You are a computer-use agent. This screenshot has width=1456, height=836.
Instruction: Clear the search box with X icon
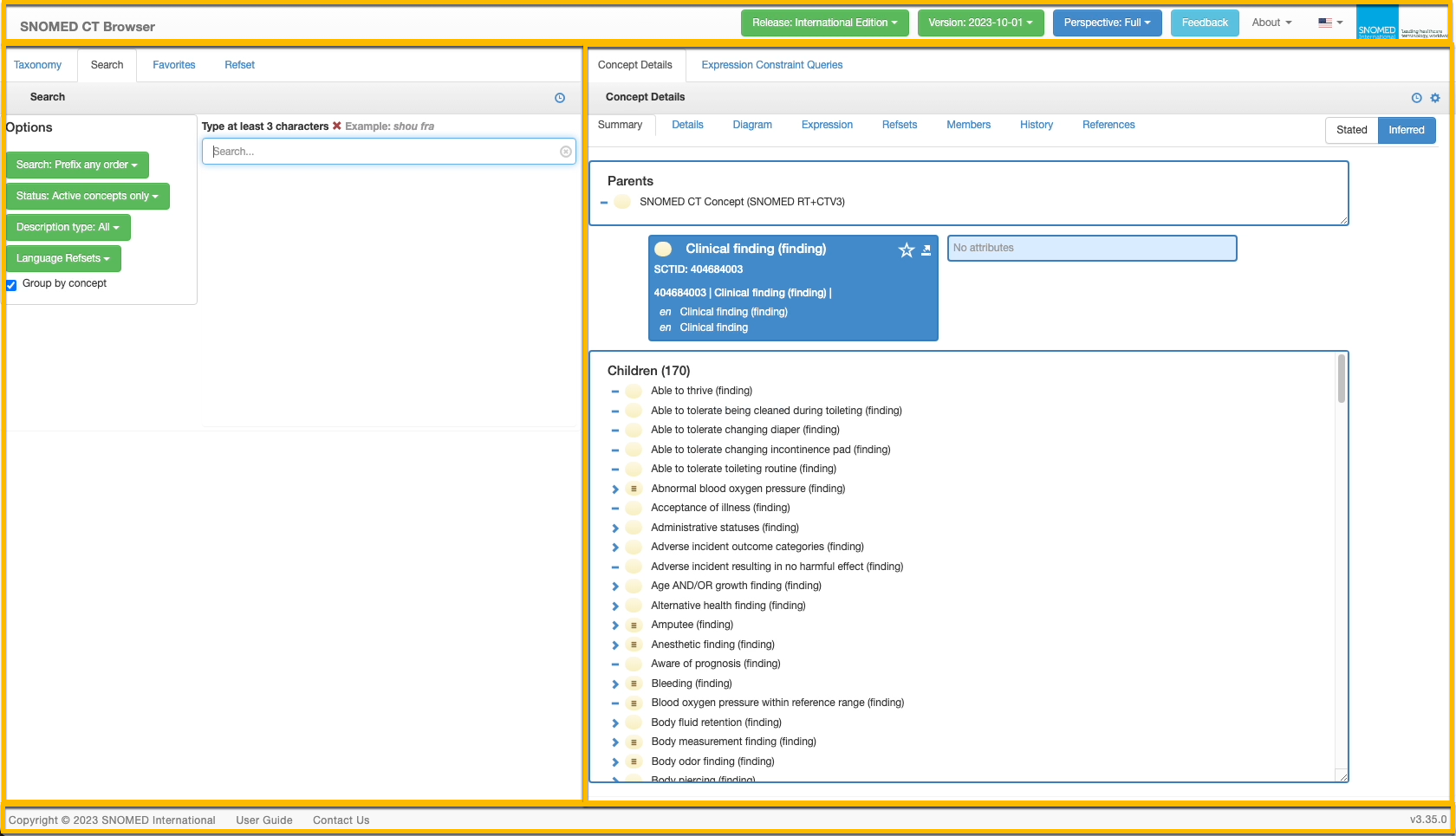[566, 152]
